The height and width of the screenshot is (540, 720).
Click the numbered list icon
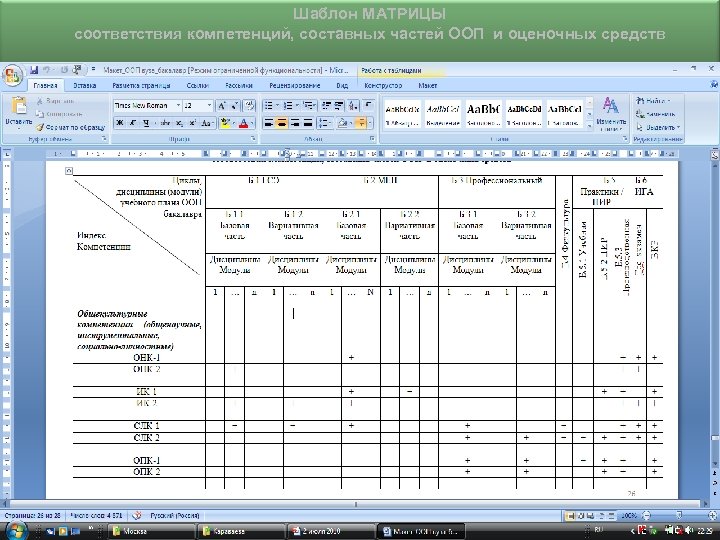click(290, 106)
